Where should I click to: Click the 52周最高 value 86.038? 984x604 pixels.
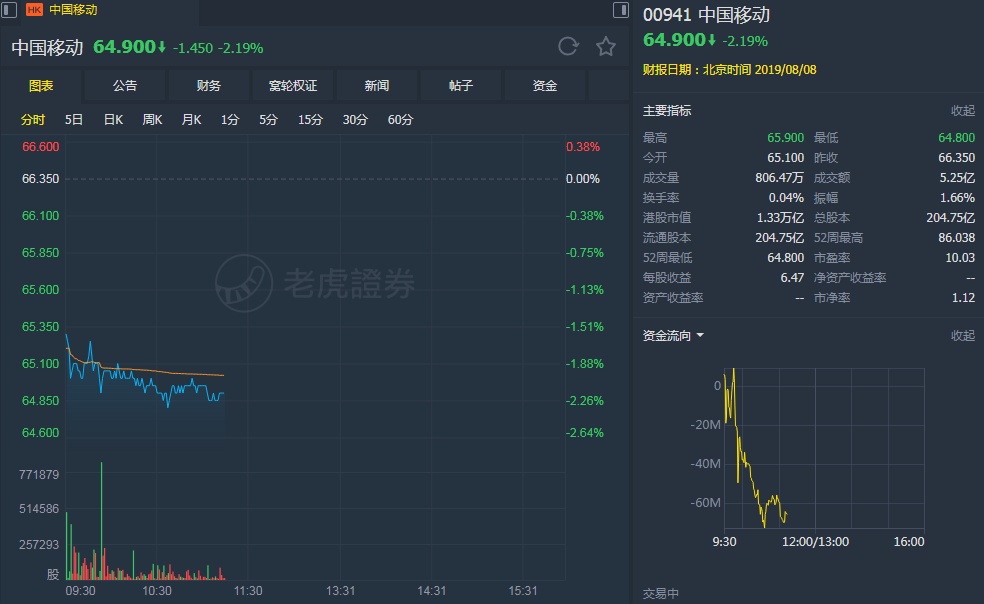(956, 238)
